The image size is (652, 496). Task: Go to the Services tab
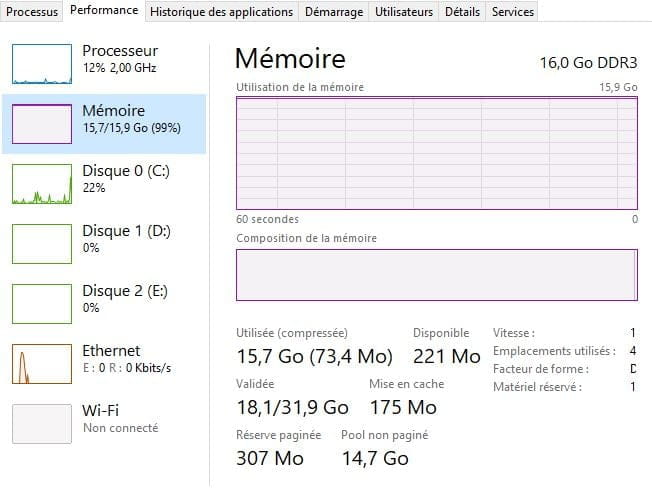514,12
